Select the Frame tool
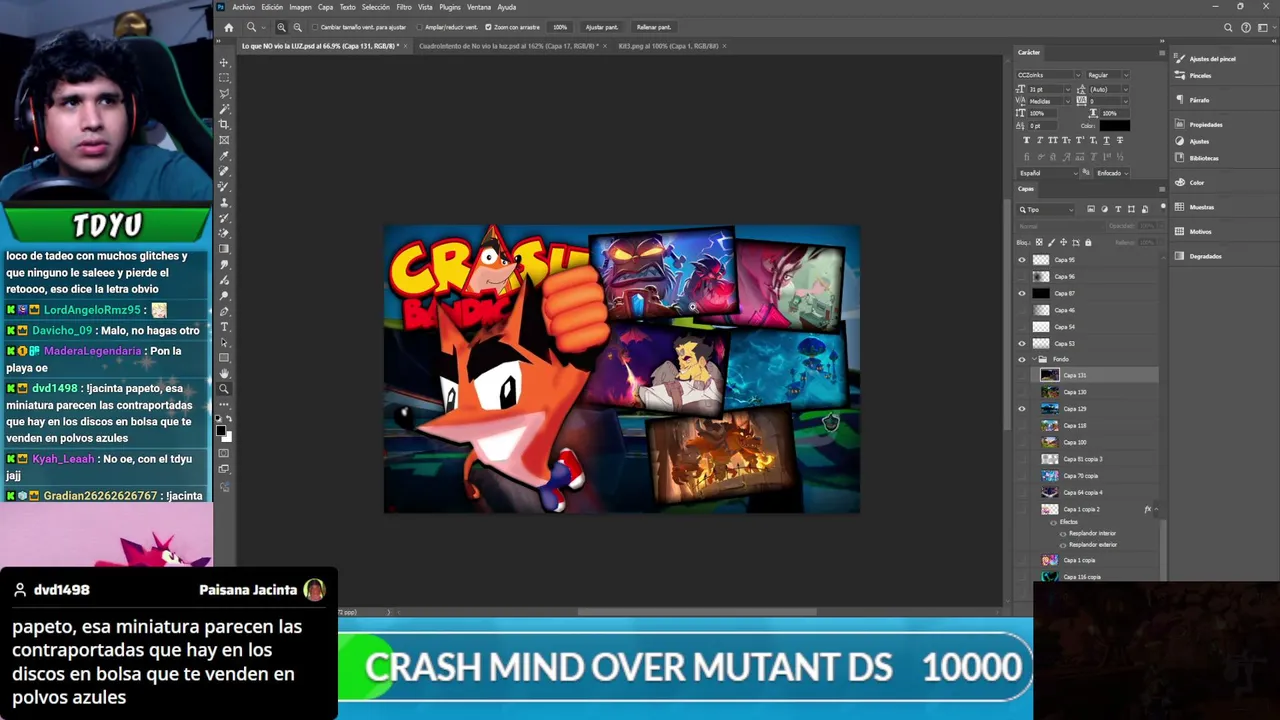The width and height of the screenshot is (1280, 720). coord(224,140)
